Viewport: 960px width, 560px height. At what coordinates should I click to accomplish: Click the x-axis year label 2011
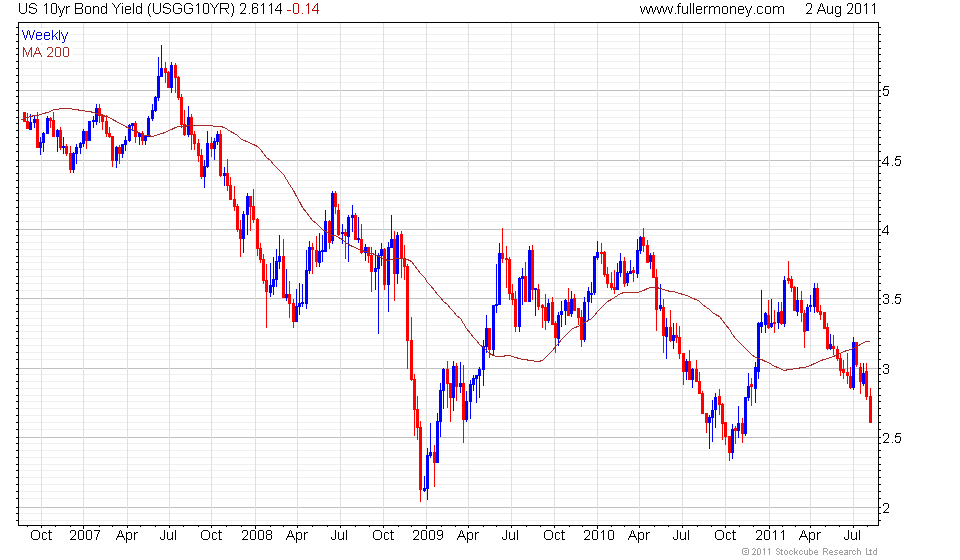tap(770, 536)
